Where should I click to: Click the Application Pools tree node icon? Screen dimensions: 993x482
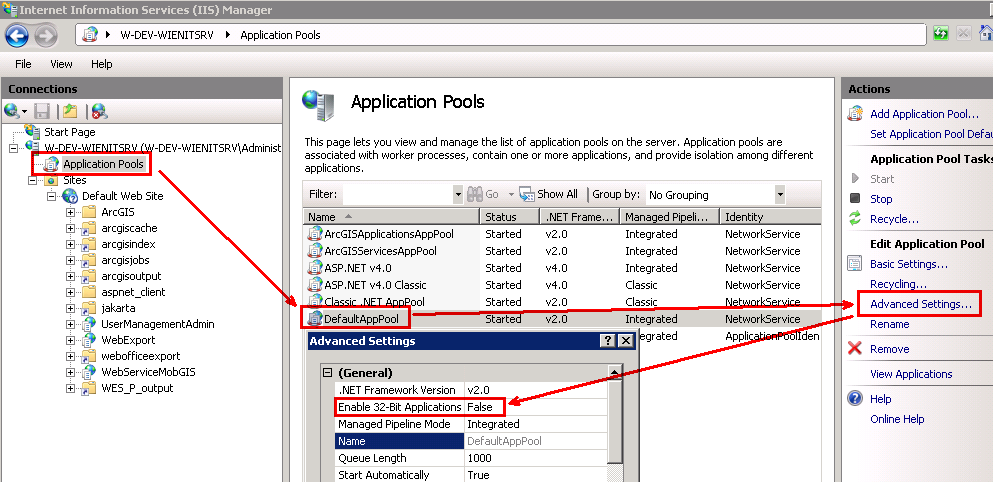(51, 165)
